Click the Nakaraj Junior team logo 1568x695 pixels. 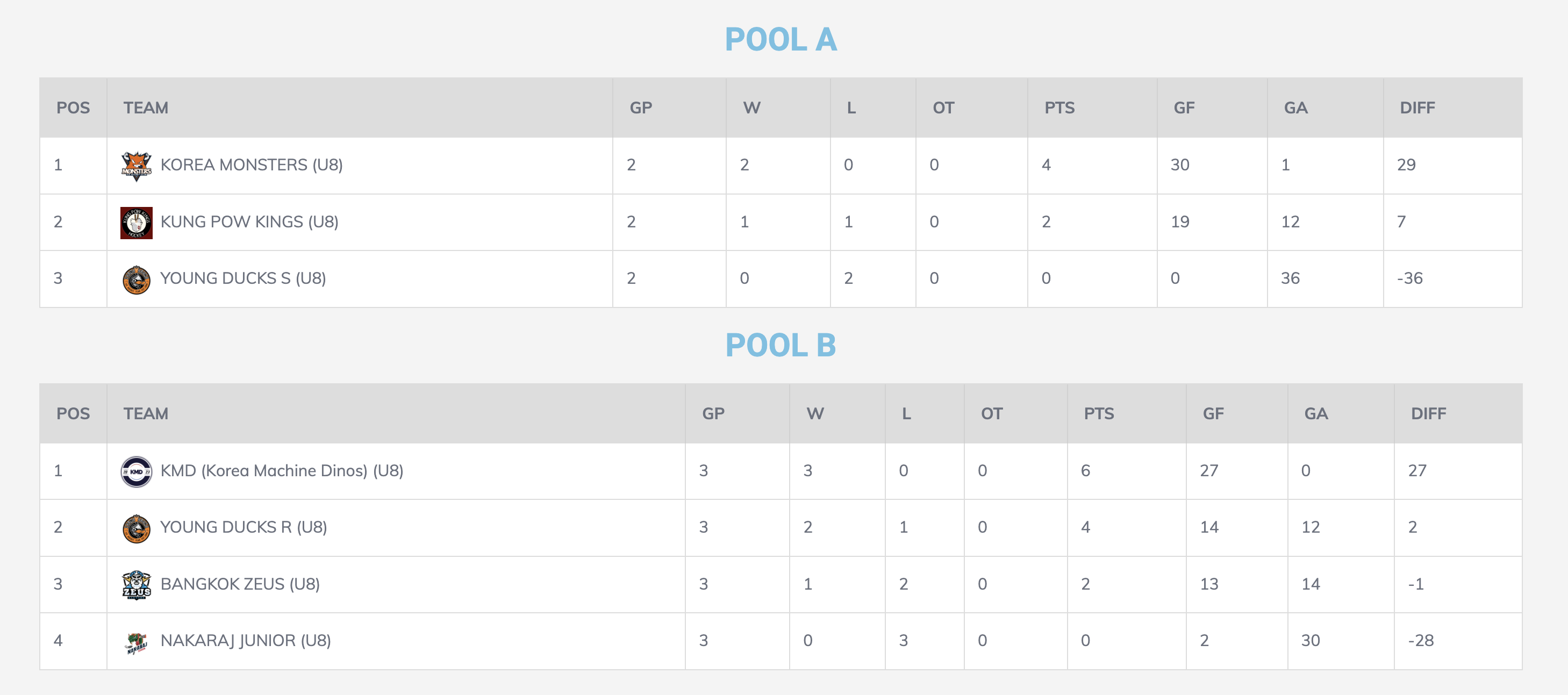[x=137, y=641]
